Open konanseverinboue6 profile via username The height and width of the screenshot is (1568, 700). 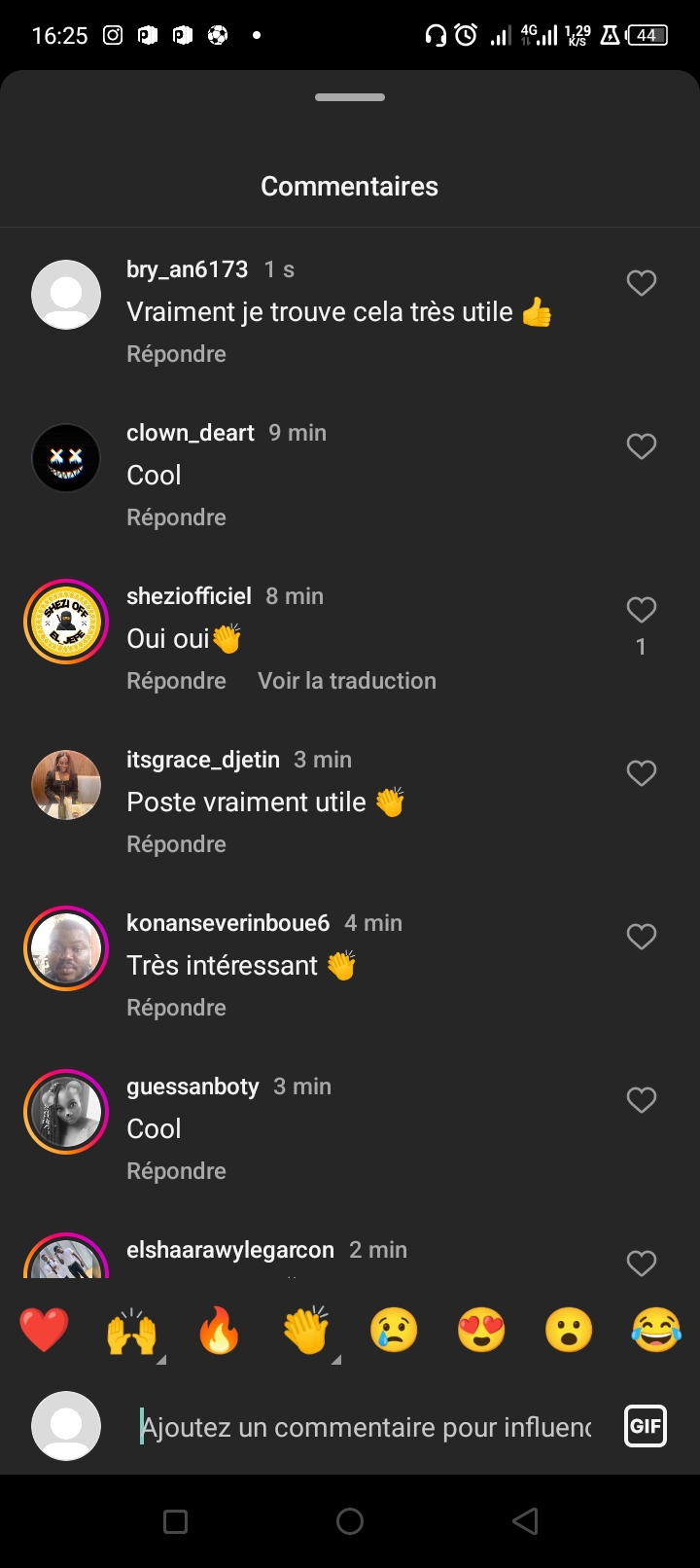[x=227, y=923]
